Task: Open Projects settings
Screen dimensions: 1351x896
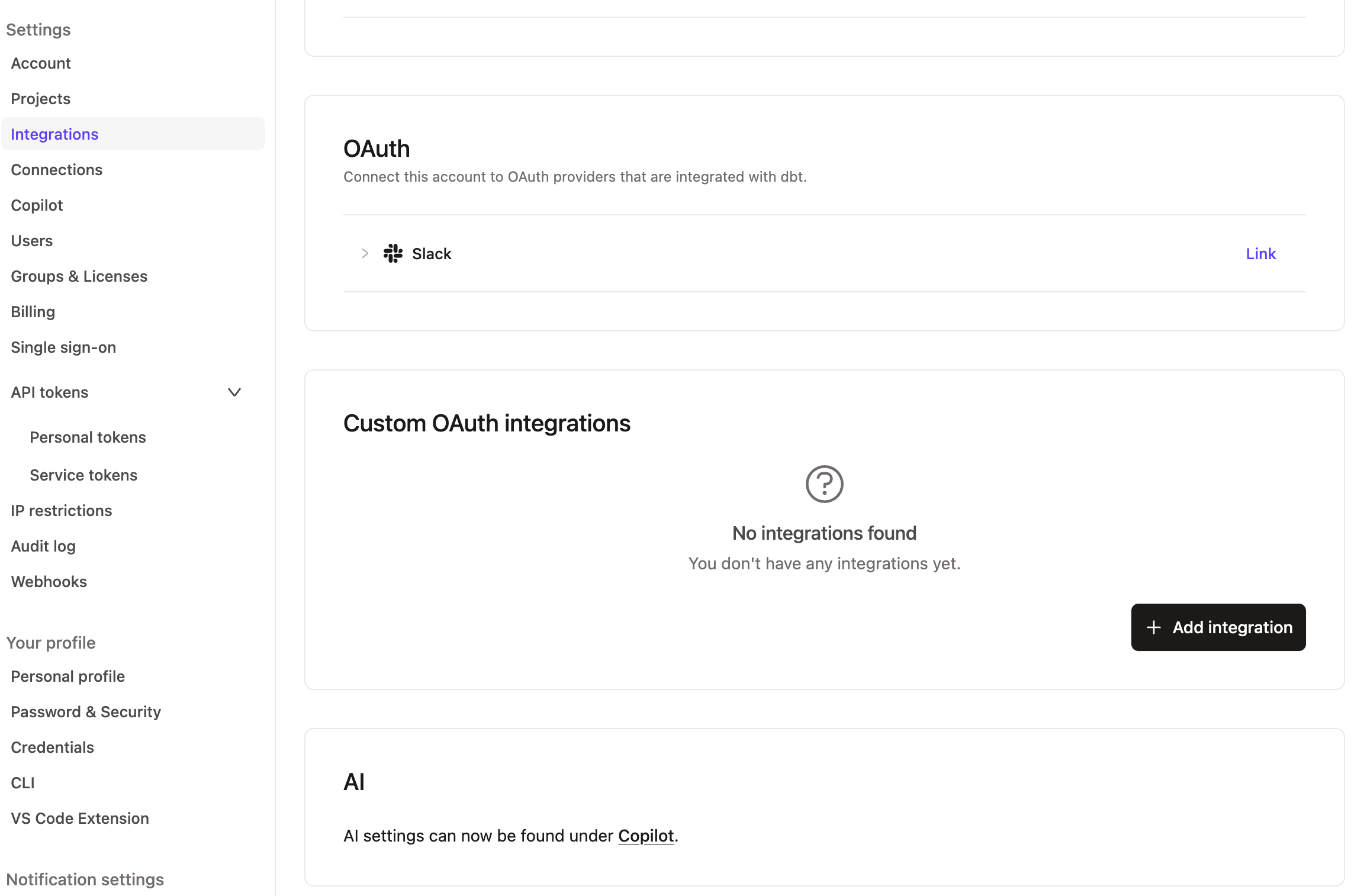Action: pos(40,98)
